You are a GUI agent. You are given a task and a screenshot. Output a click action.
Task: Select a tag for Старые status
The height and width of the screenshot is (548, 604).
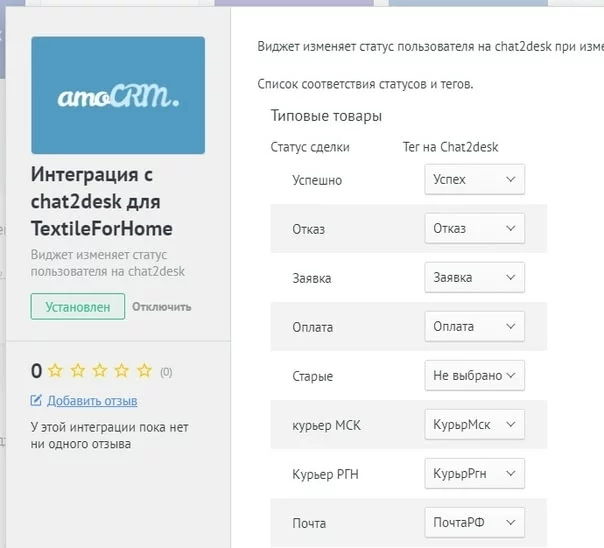(x=474, y=376)
